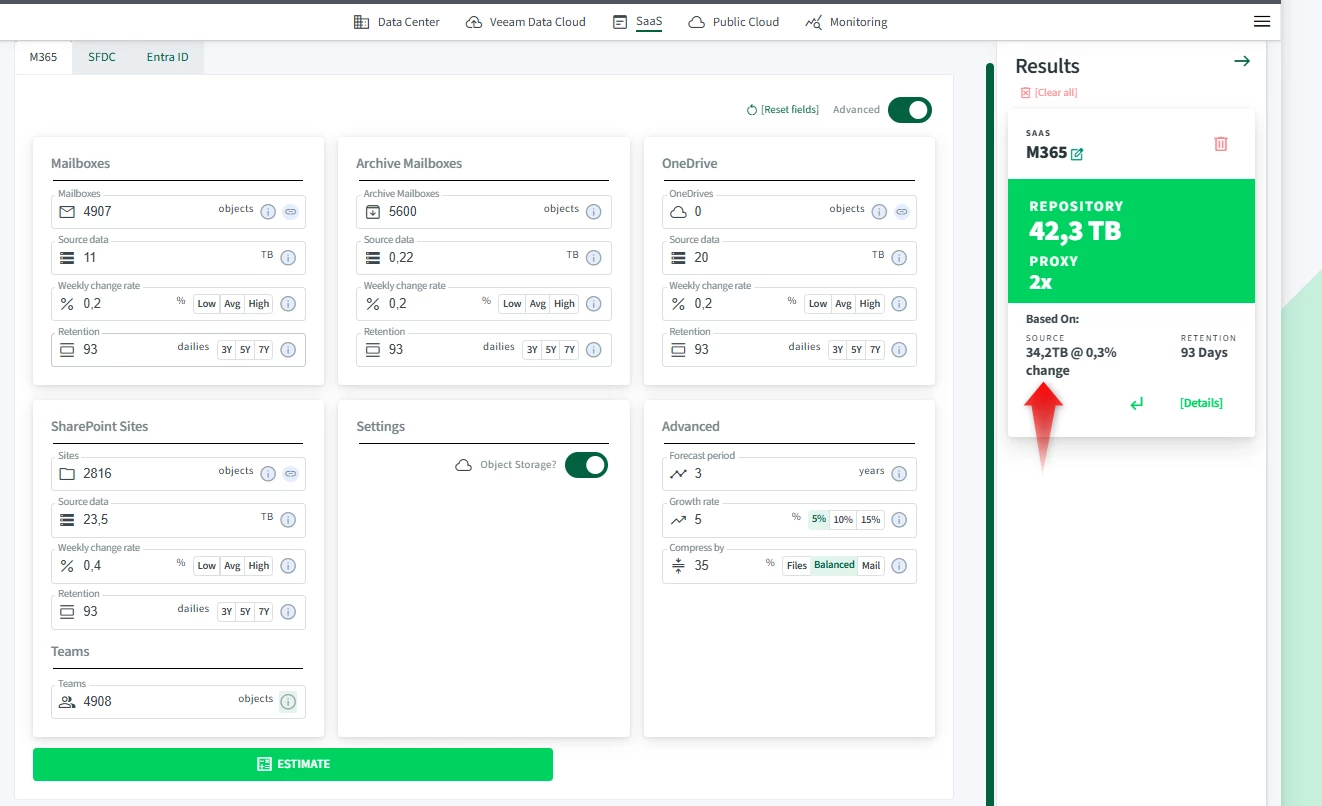Image resolution: width=1322 pixels, height=806 pixels.
Task: Click info icon for SharePoint Source data
Action: coord(288,520)
